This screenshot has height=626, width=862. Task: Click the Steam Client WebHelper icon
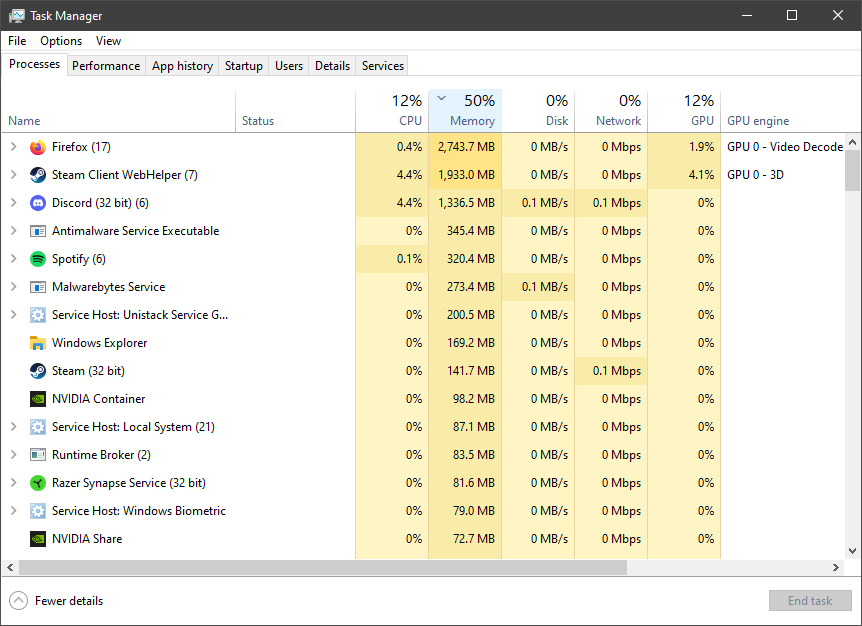(x=37, y=175)
